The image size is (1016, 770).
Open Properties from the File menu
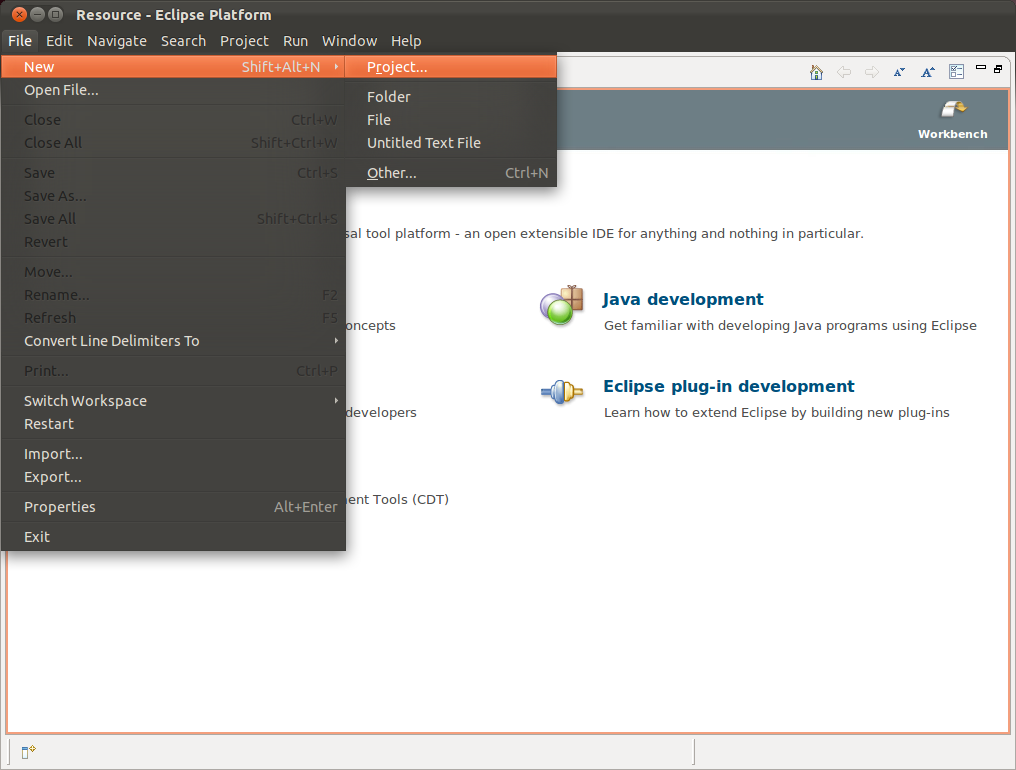[173, 507]
